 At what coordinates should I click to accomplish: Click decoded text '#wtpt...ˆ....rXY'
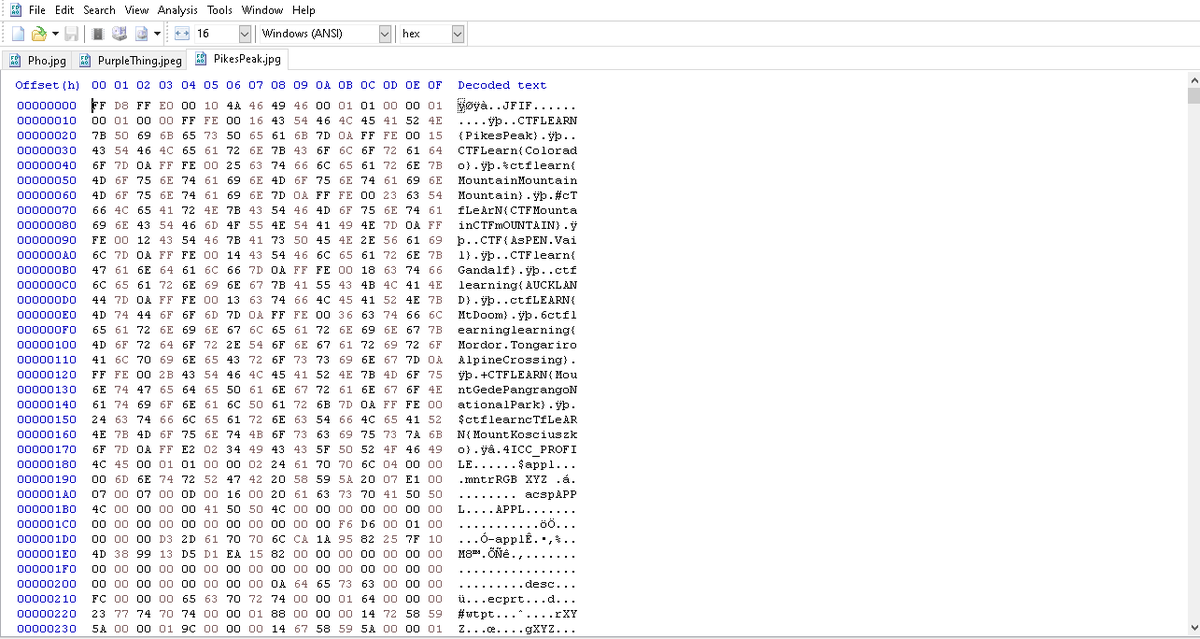(x=517, y=615)
